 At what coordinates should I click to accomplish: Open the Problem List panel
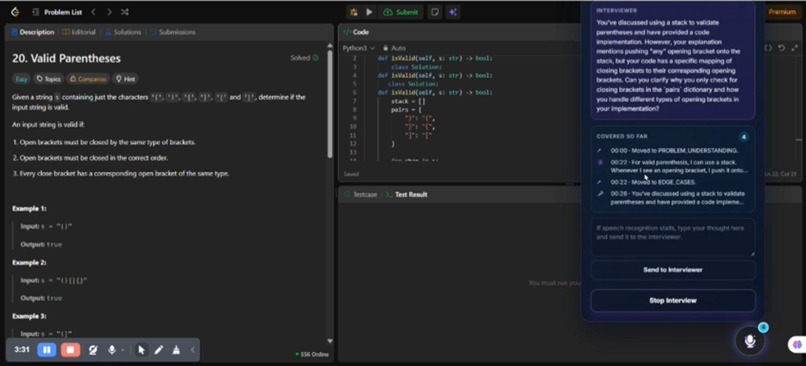[58, 12]
